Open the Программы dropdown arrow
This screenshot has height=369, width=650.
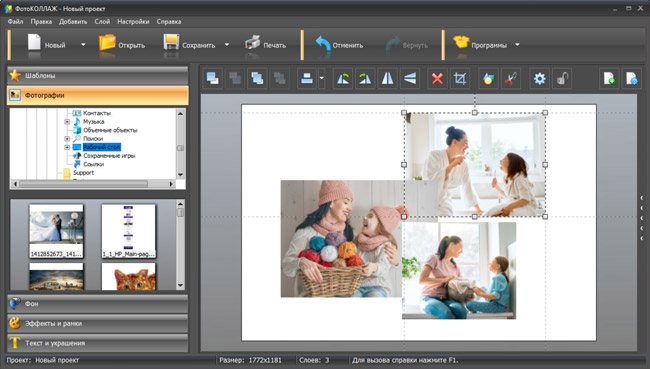pos(517,44)
